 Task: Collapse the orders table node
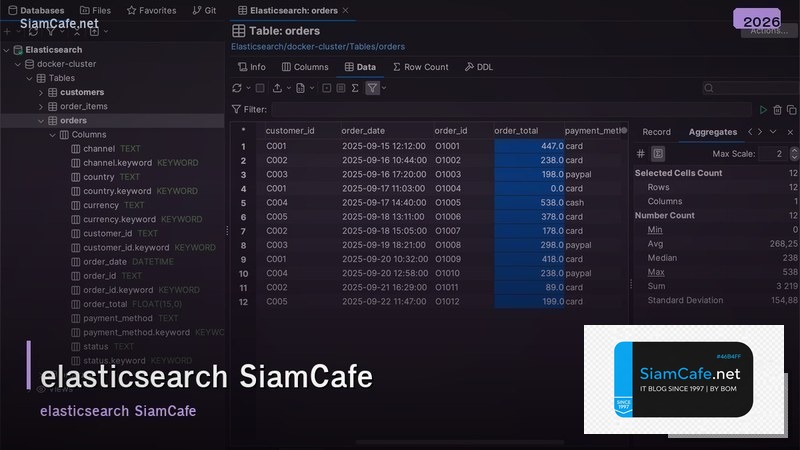pyautogui.click(x=41, y=121)
